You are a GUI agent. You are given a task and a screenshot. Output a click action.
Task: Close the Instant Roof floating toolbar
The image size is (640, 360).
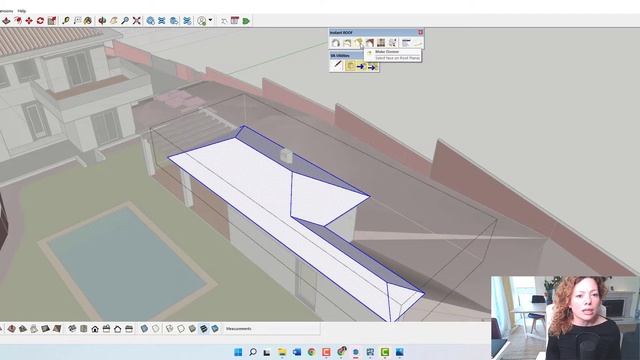[420, 32]
